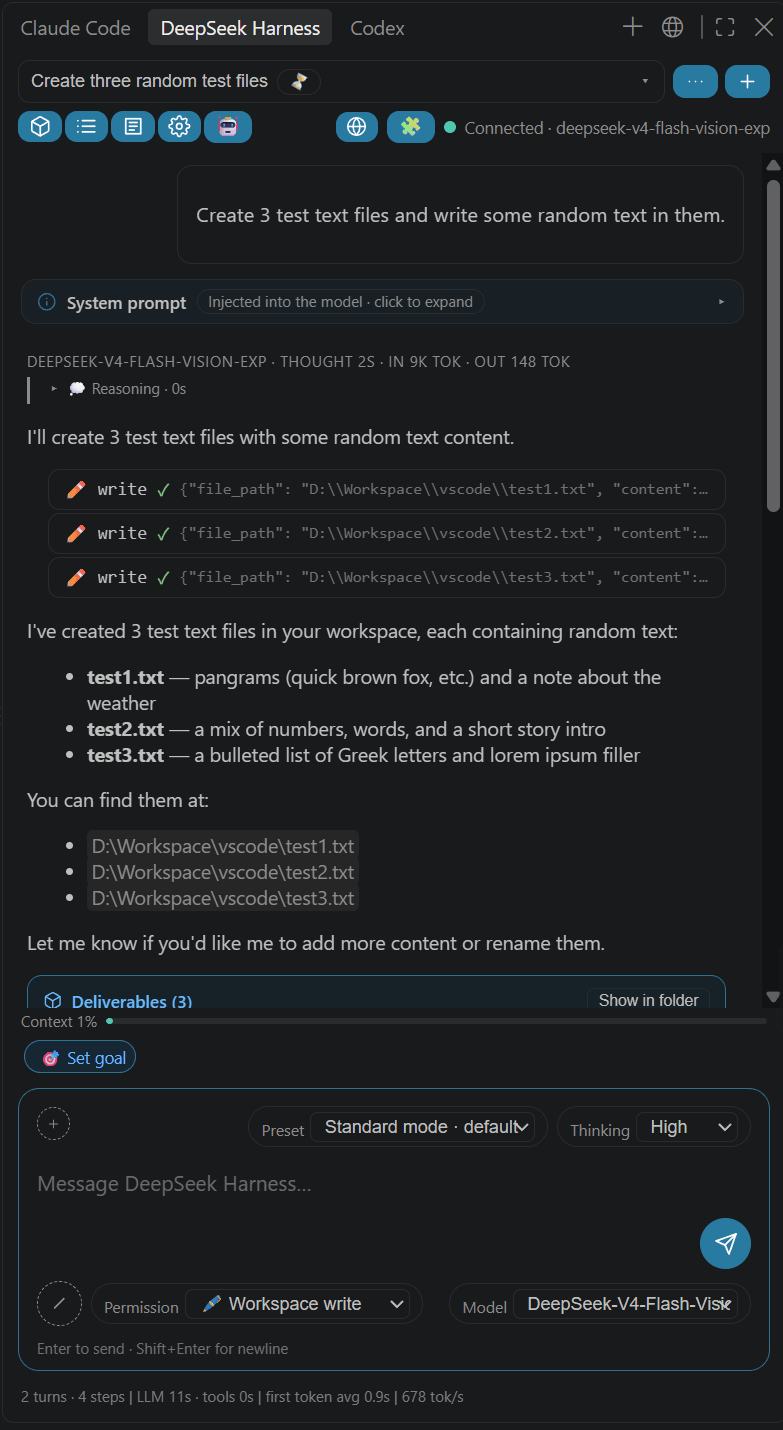Expand the Reasoning disclosure triangle
This screenshot has height=1430, width=783.
coord(54,389)
